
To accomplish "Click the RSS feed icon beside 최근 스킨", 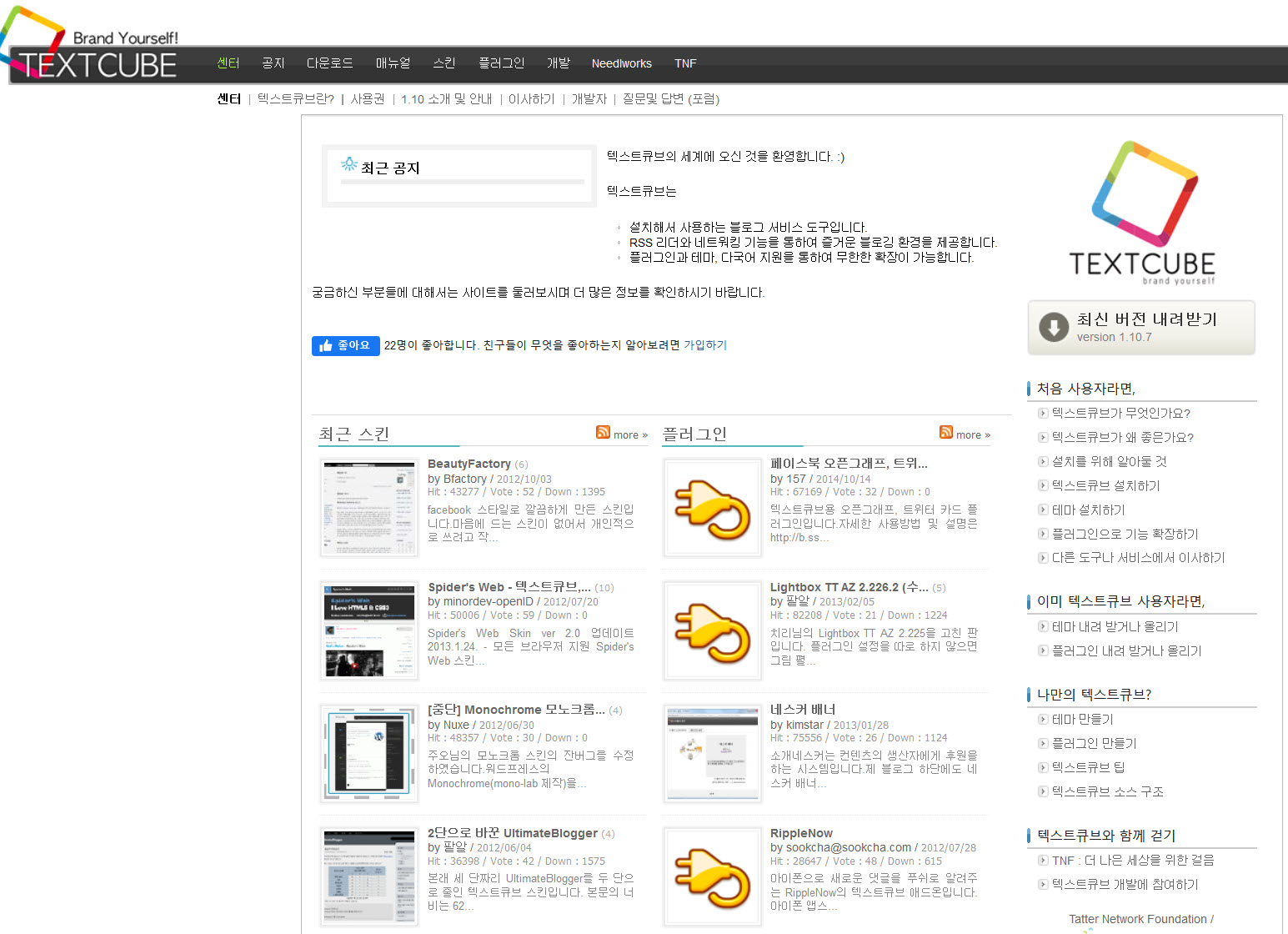I will 603,432.
